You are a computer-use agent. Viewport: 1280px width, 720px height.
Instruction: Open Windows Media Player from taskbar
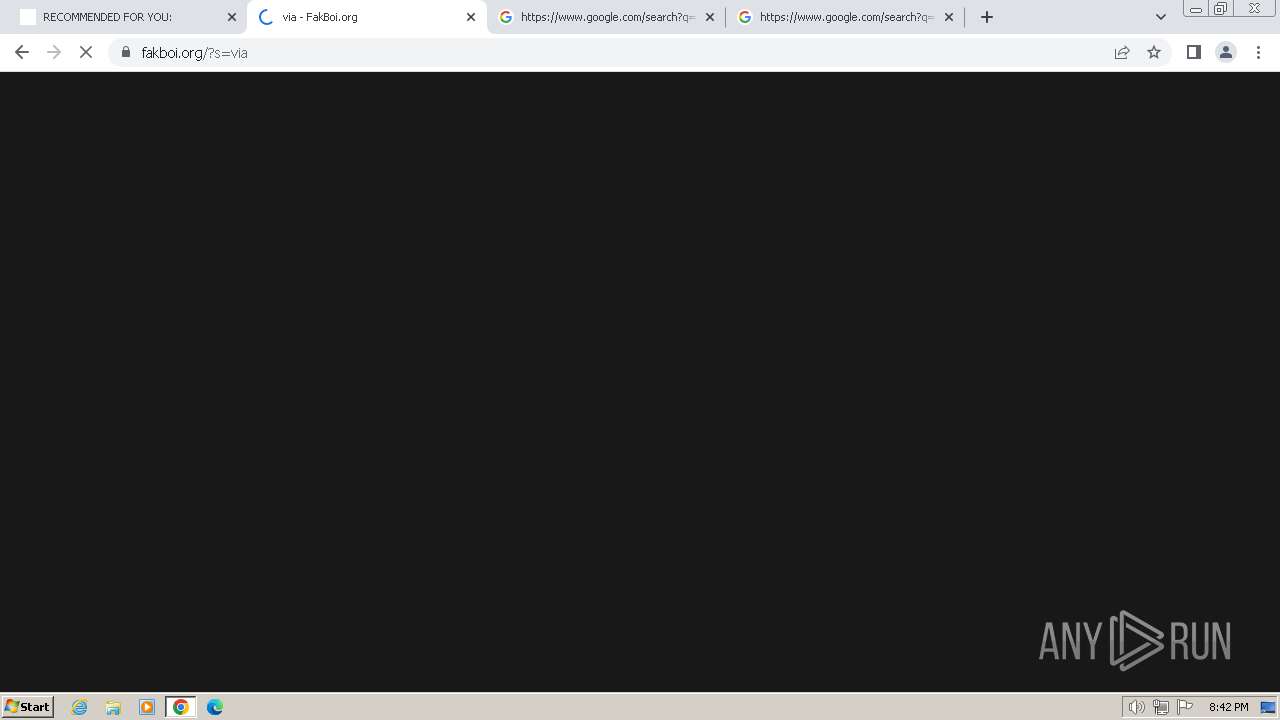147,707
